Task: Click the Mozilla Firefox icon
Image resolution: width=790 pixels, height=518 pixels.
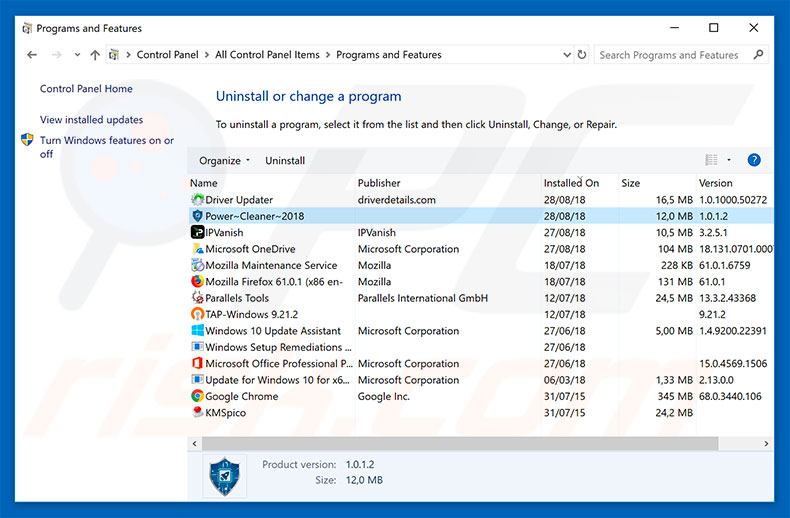Action: pyautogui.click(x=198, y=281)
